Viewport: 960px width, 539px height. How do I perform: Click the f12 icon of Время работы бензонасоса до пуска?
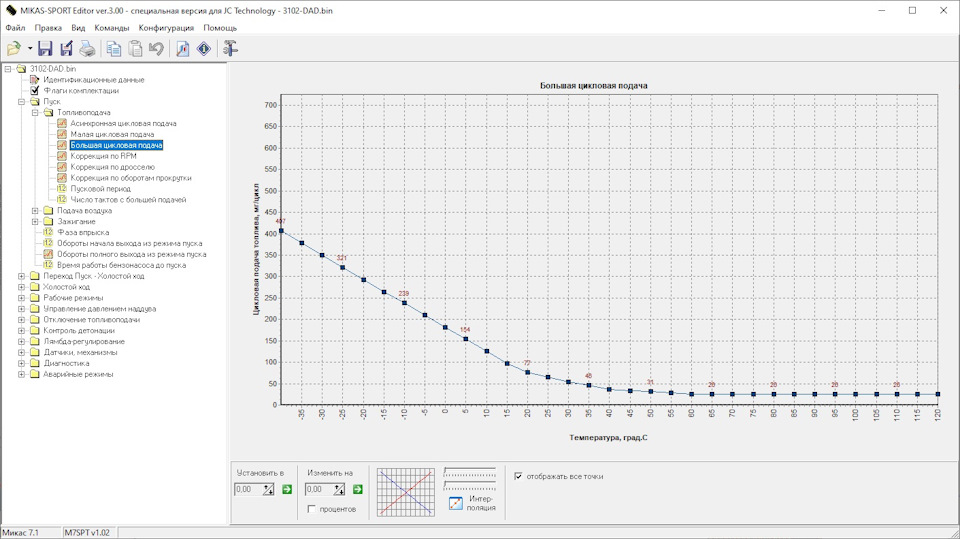(x=48, y=265)
